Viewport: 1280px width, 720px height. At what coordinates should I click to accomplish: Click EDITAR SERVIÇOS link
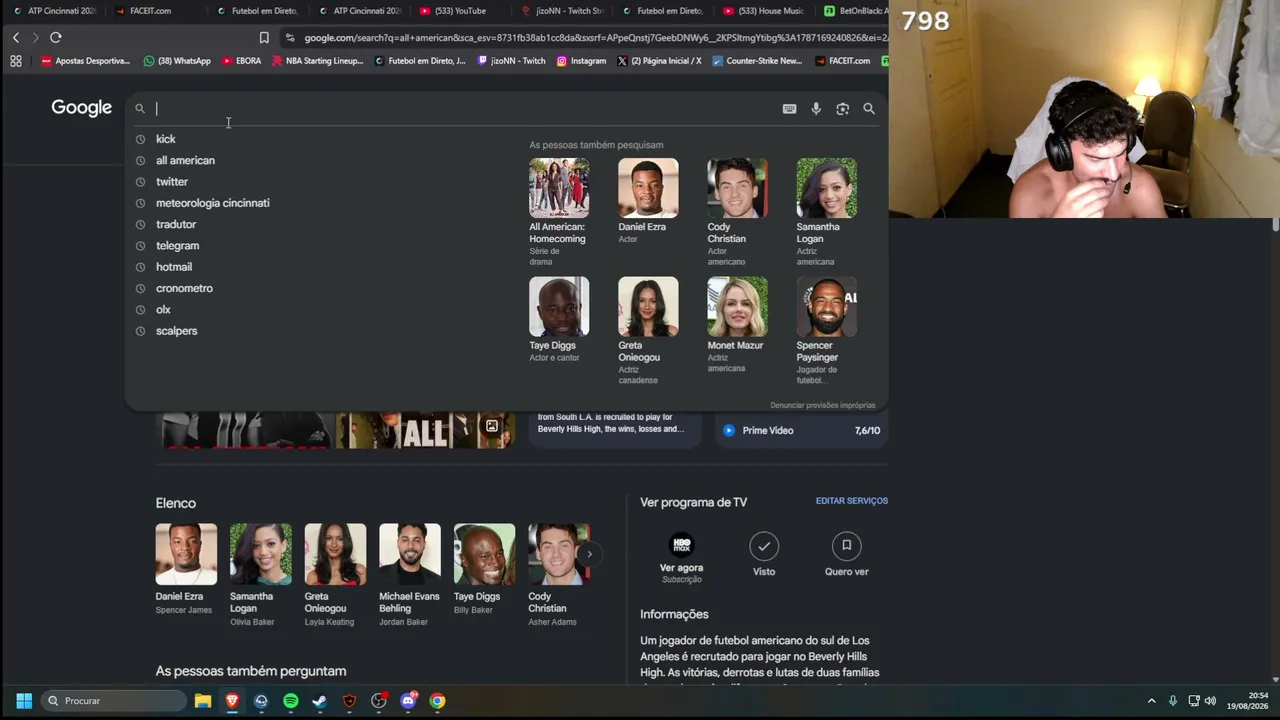[852, 501]
